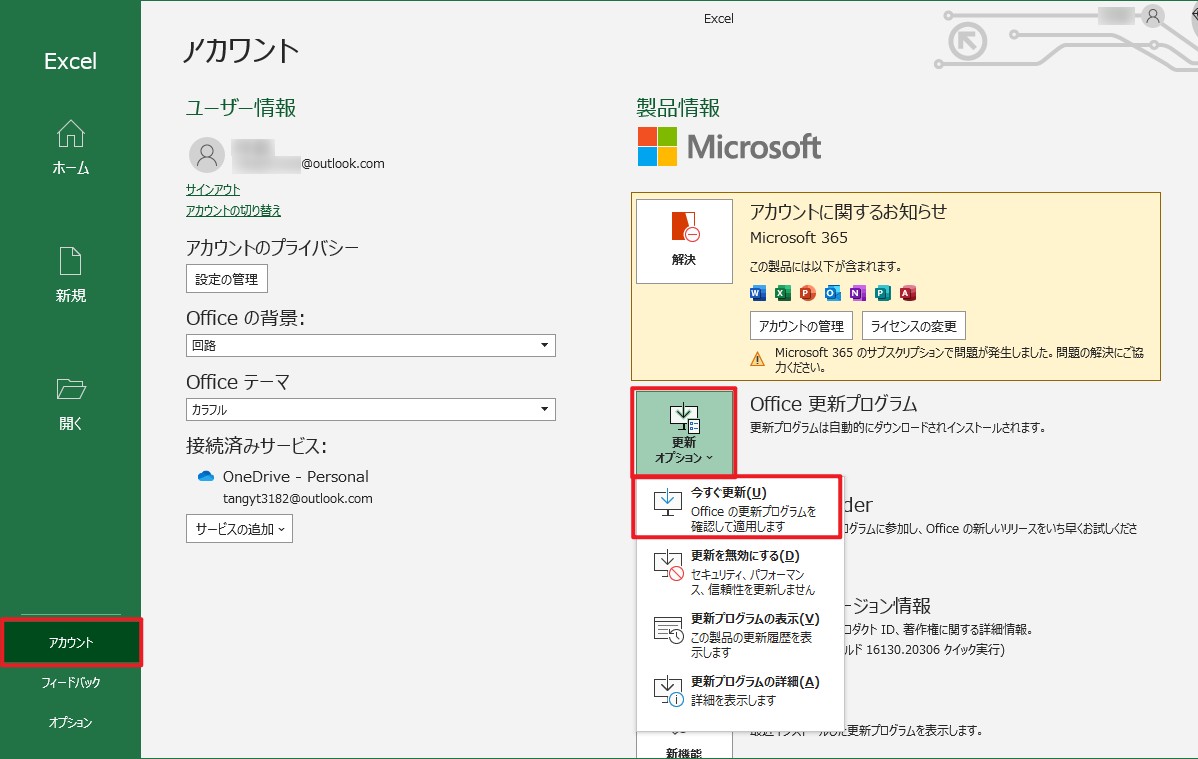The image size is (1198, 759).
Task: Click the Word app icon
Action: coord(757,293)
